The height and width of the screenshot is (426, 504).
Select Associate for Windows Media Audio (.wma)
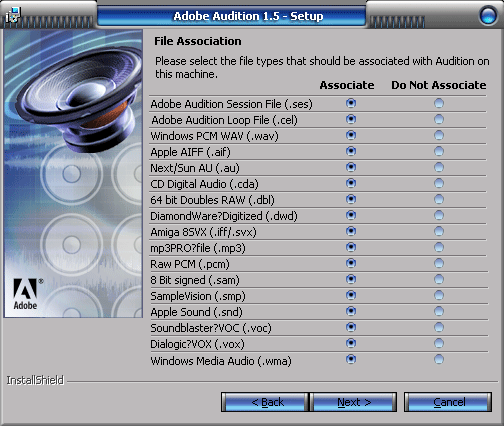pyautogui.click(x=351, y=359)
